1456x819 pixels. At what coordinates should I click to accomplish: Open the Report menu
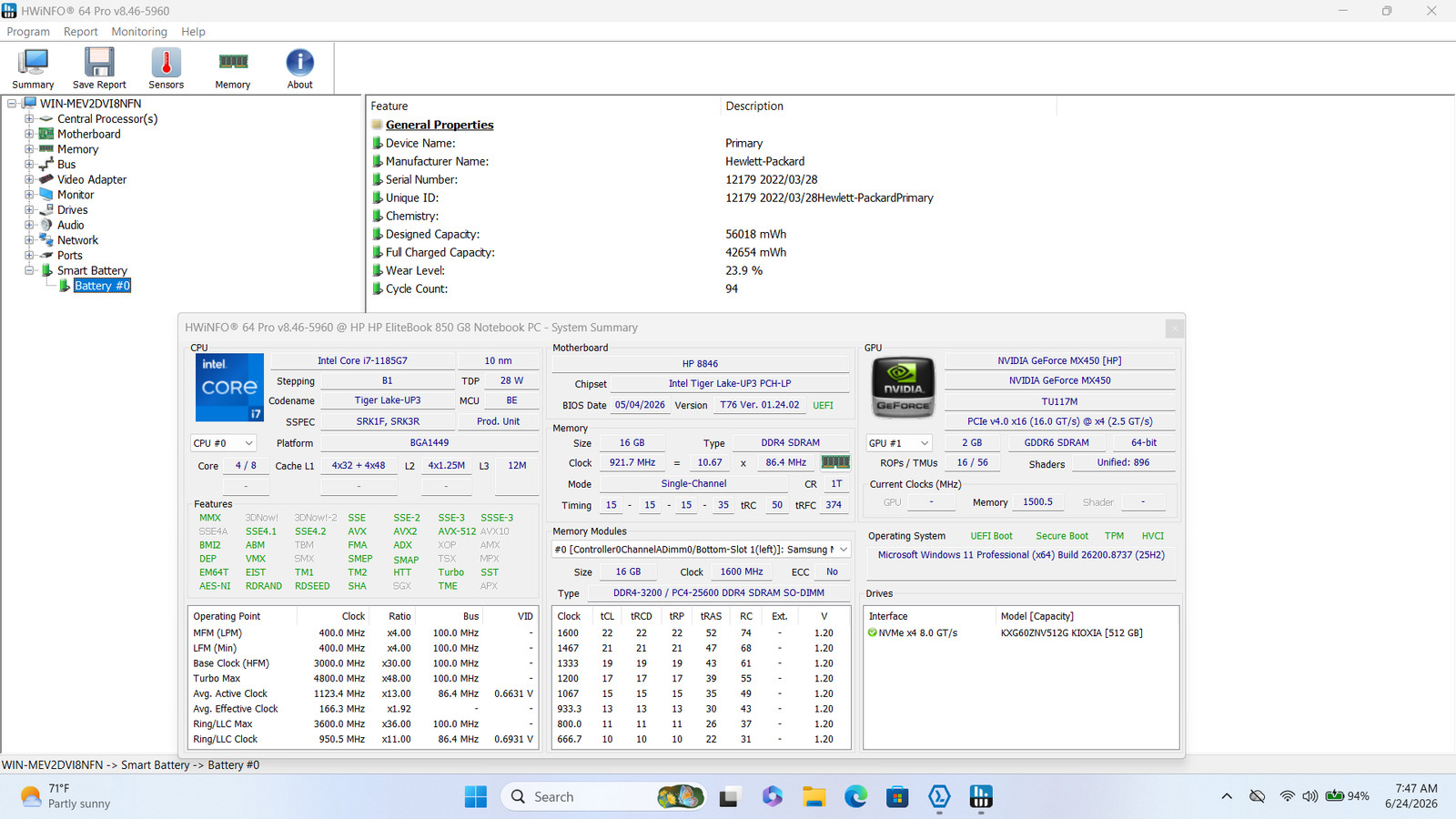(81, 32)
